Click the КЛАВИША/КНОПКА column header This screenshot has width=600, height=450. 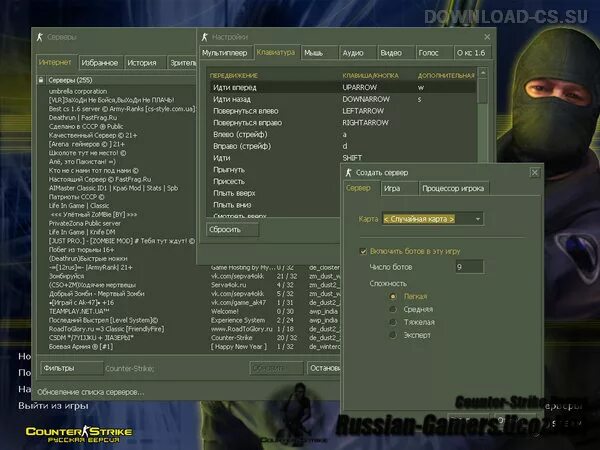pos(370,76)
